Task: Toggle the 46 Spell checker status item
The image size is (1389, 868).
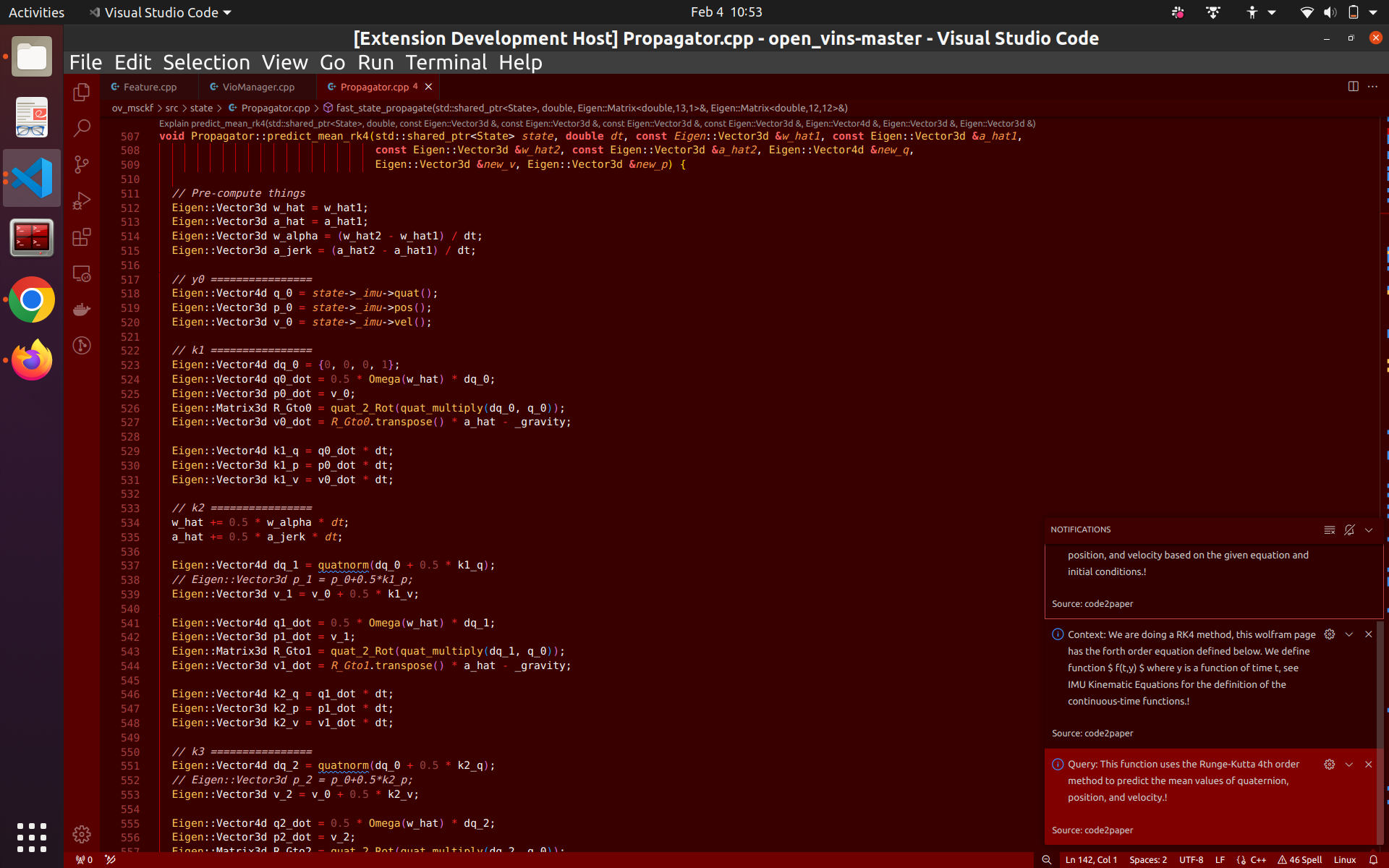Action: click(1299, 859)
